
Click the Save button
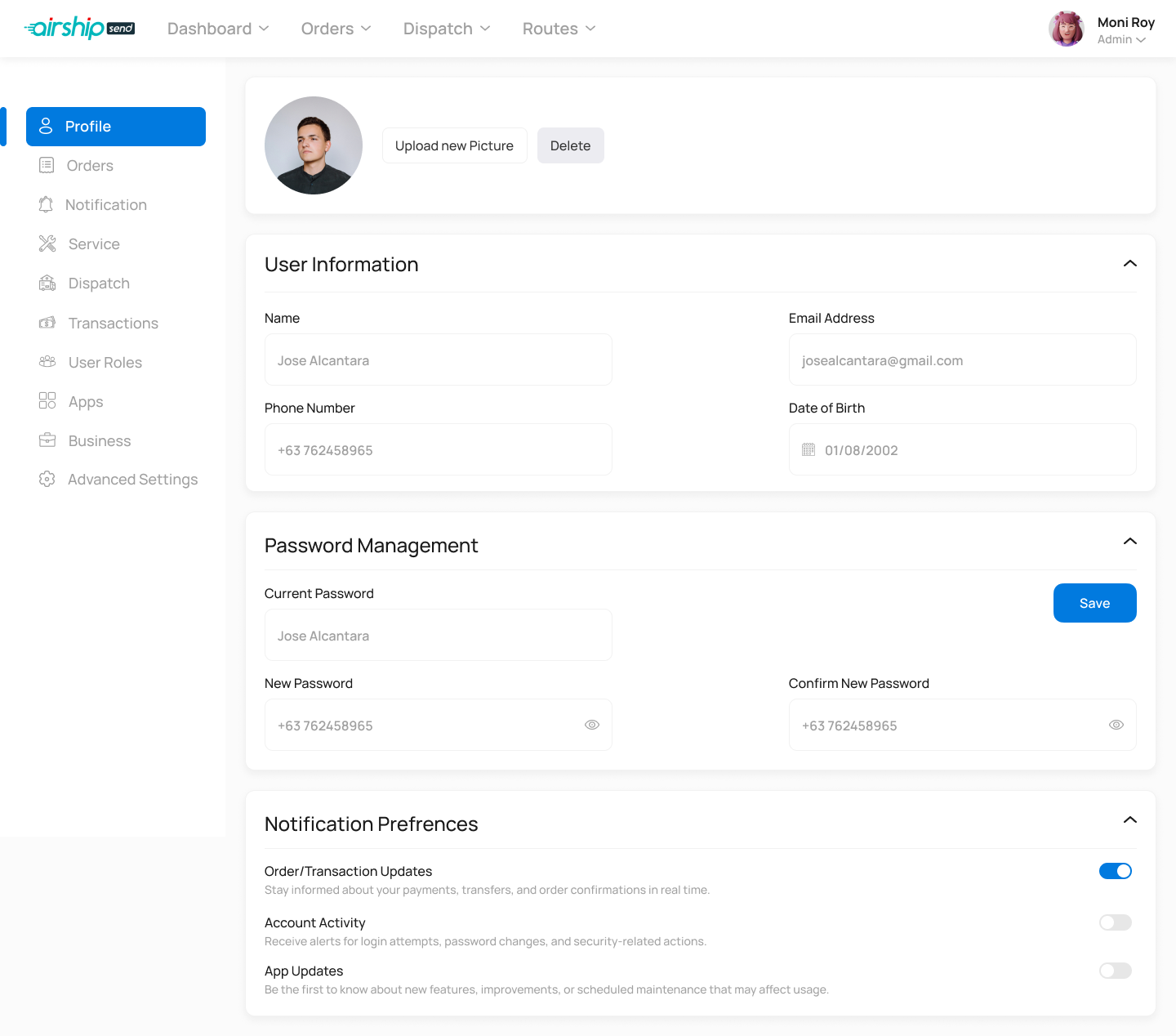[1095, 603]
